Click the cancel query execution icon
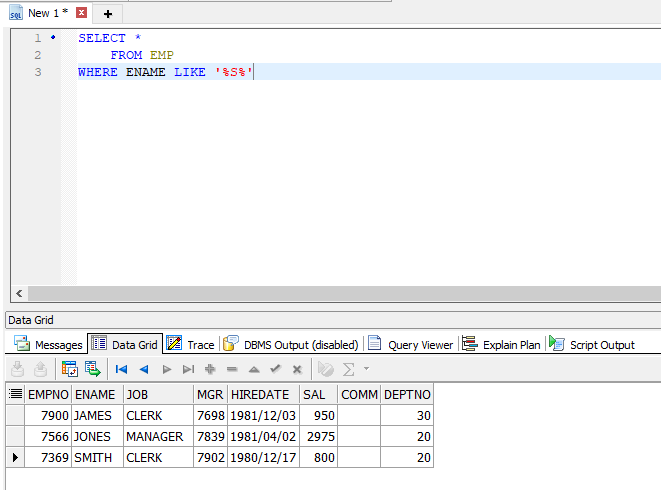 (x=325, y=369)
